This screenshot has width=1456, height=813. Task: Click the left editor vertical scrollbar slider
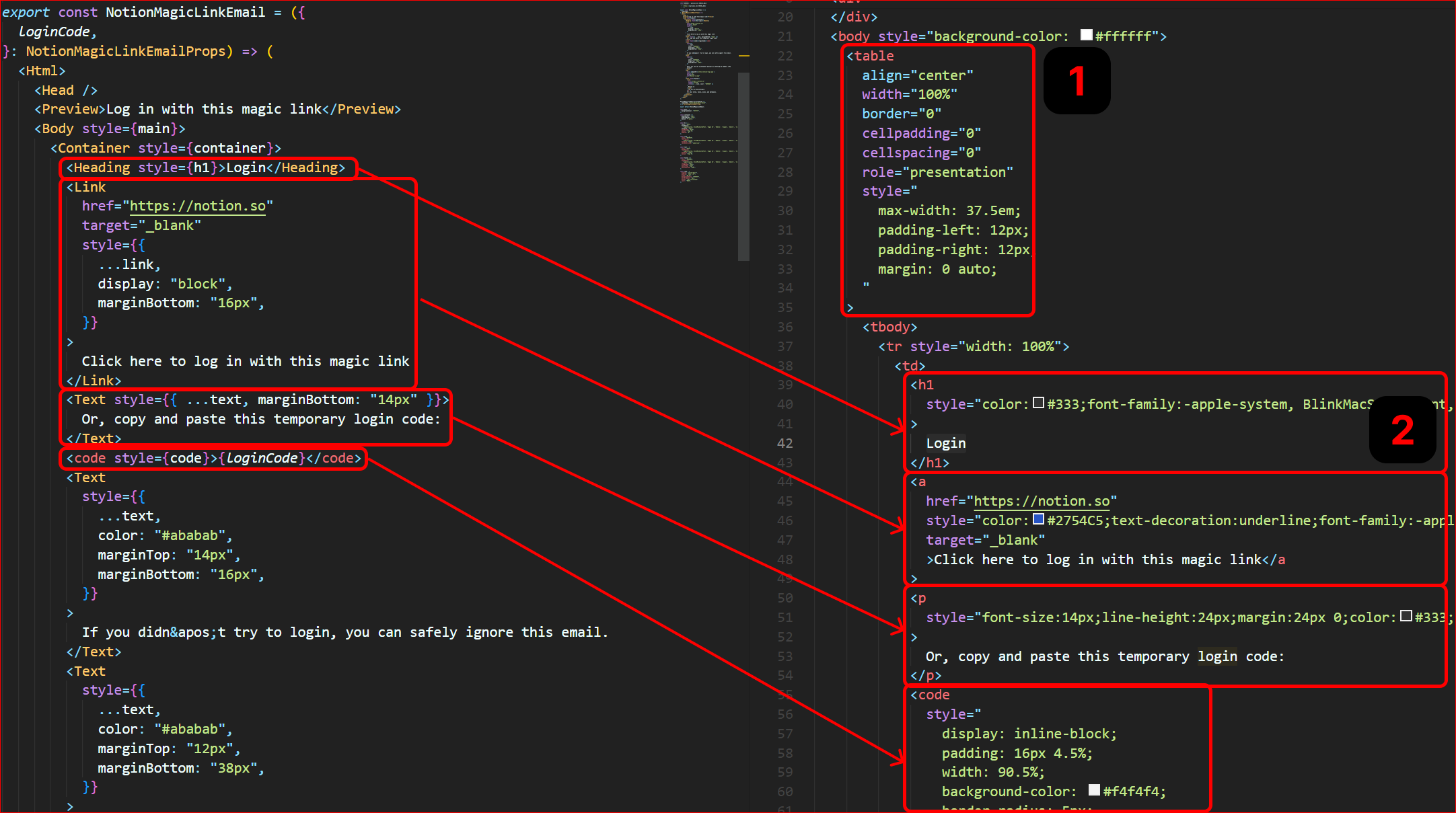(743, 166)
